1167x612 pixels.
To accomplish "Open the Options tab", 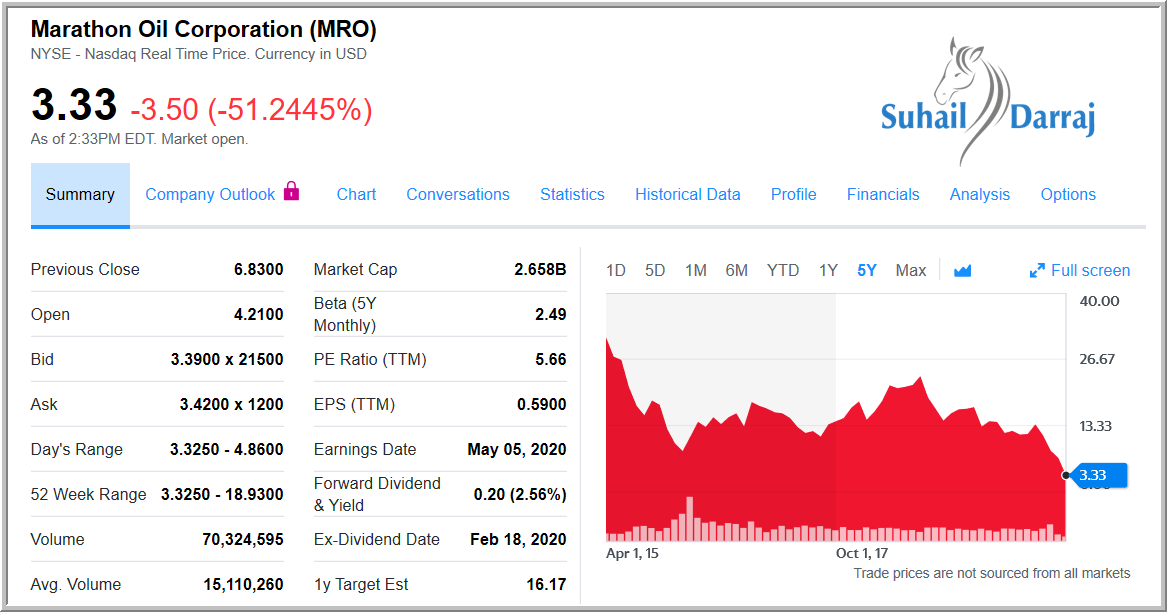I will pyautogui.click(x=1068, y=194).
